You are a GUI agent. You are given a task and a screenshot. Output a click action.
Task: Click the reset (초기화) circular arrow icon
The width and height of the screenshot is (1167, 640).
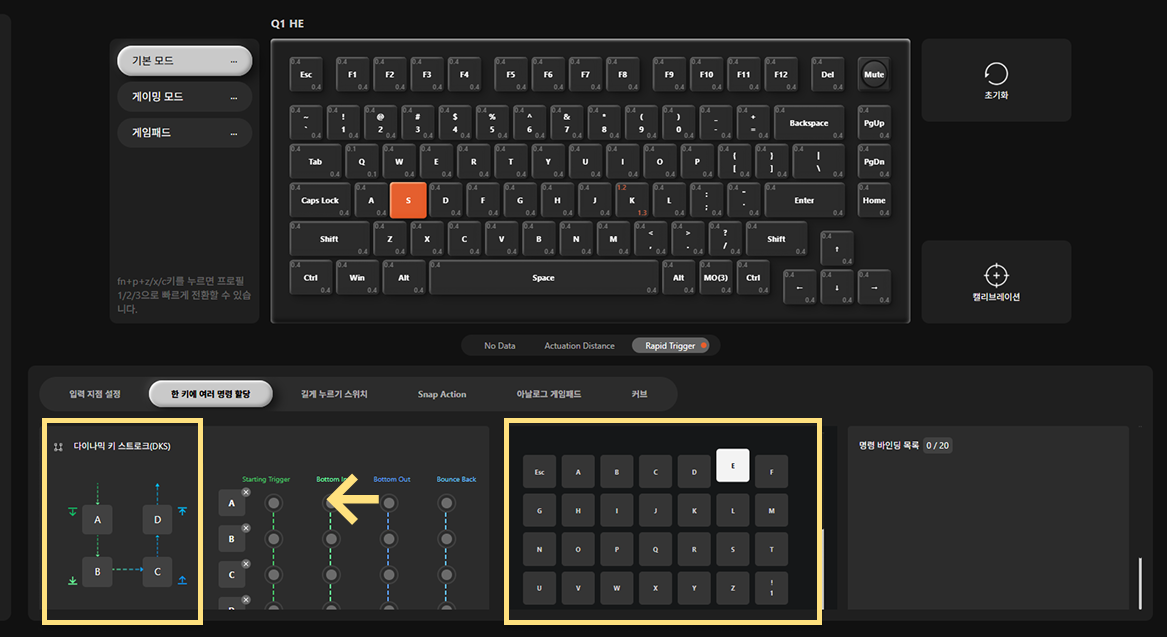click(x=996, y=74)
